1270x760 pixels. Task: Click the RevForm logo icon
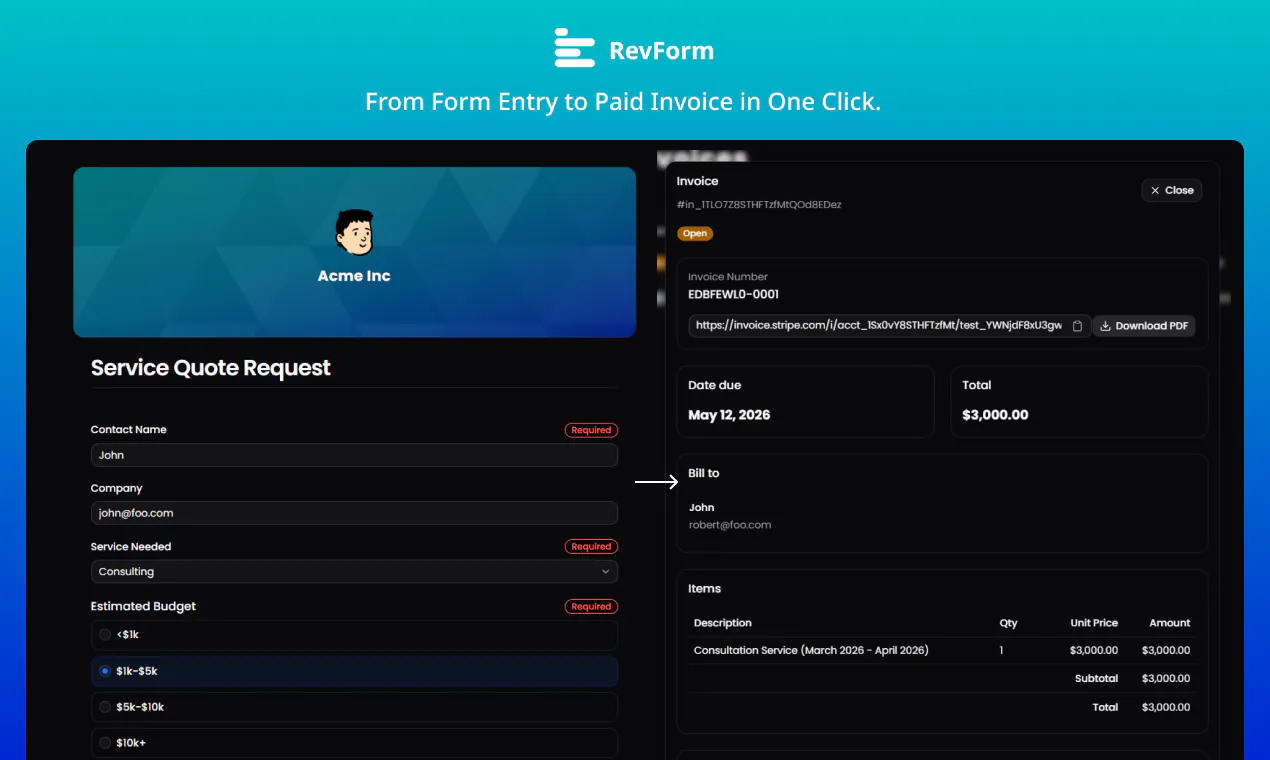(575, 48)
